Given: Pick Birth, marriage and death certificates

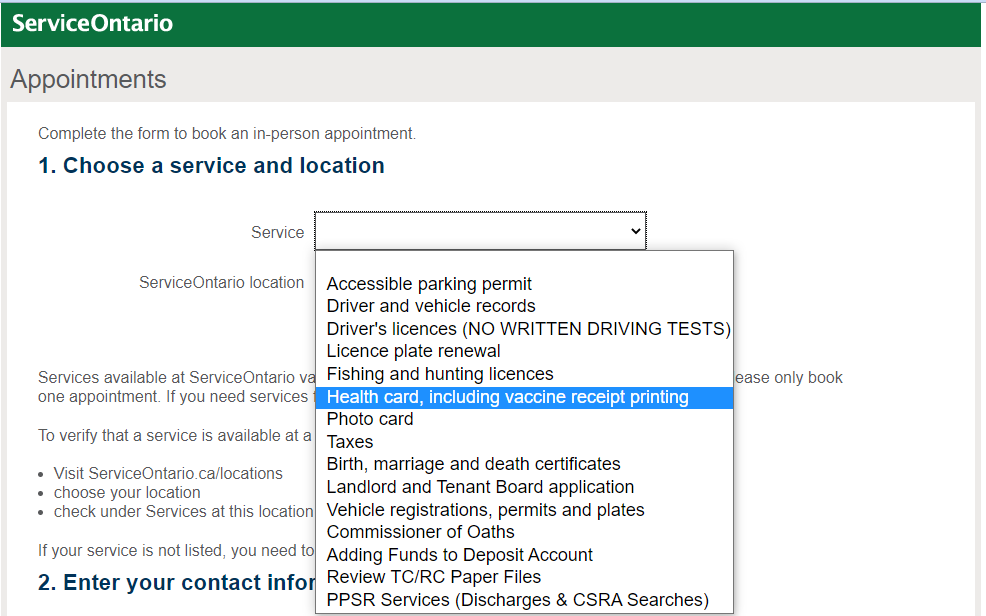Looking at the screenshot, I should coord(524,464).
